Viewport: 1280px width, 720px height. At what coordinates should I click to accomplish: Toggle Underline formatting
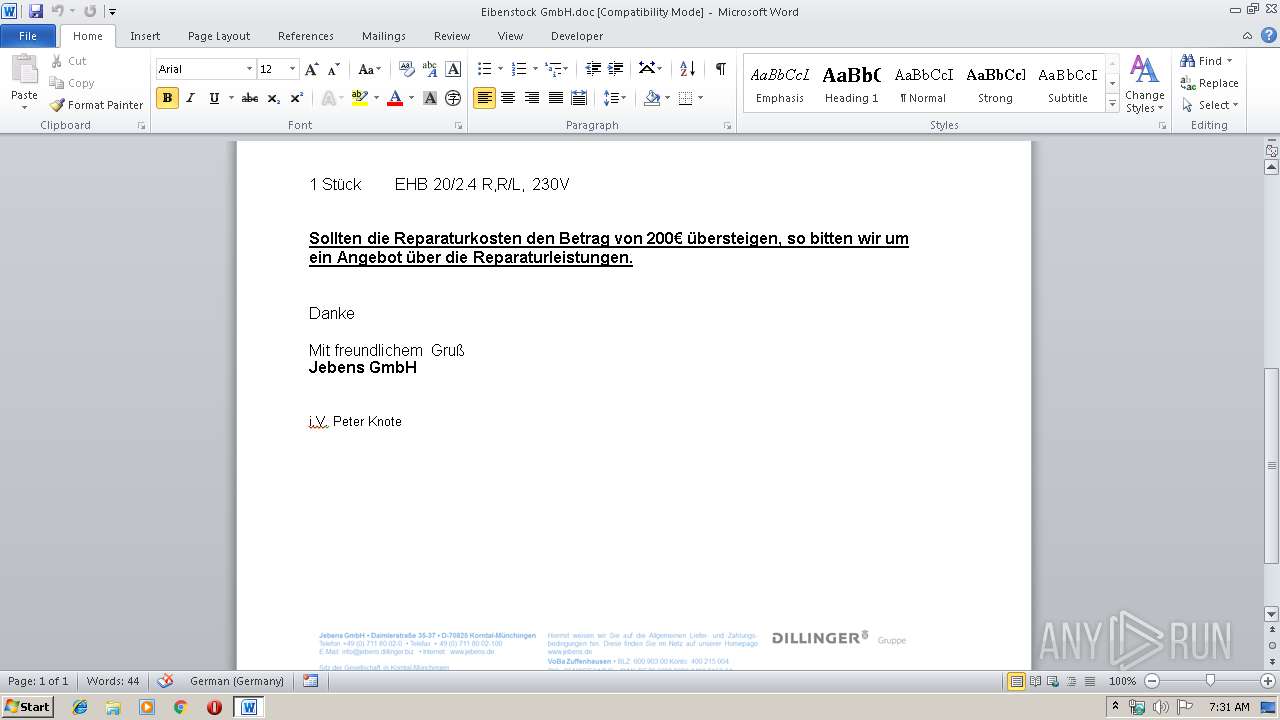[214, 98]
